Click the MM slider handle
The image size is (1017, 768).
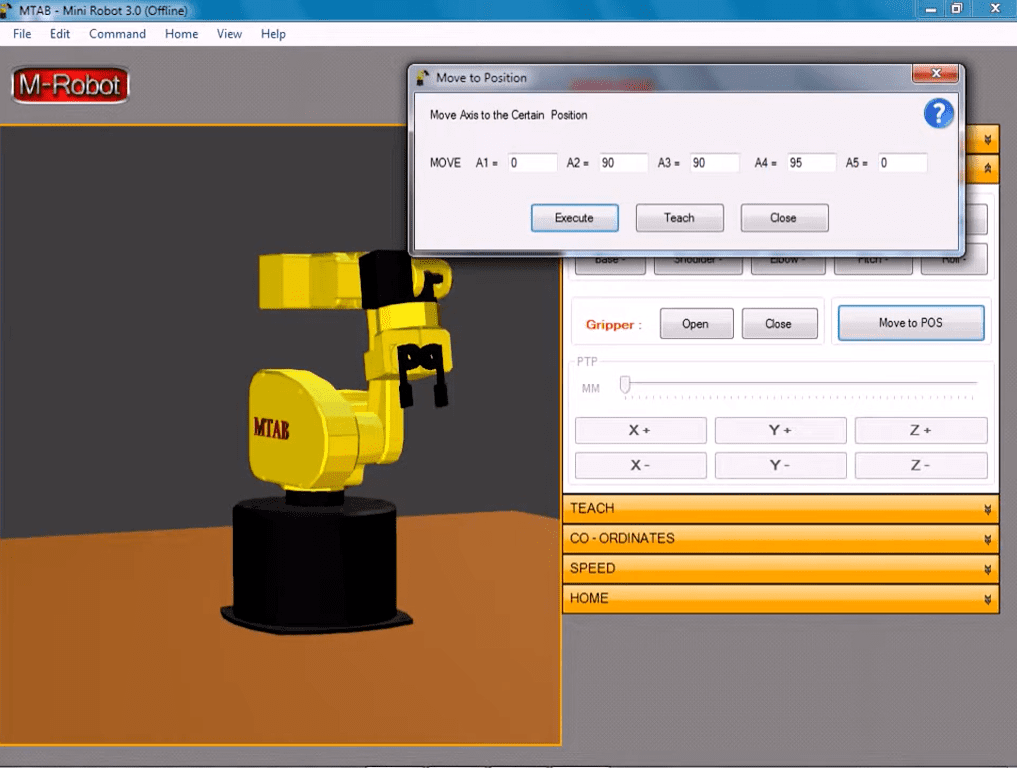pos(625,384)
